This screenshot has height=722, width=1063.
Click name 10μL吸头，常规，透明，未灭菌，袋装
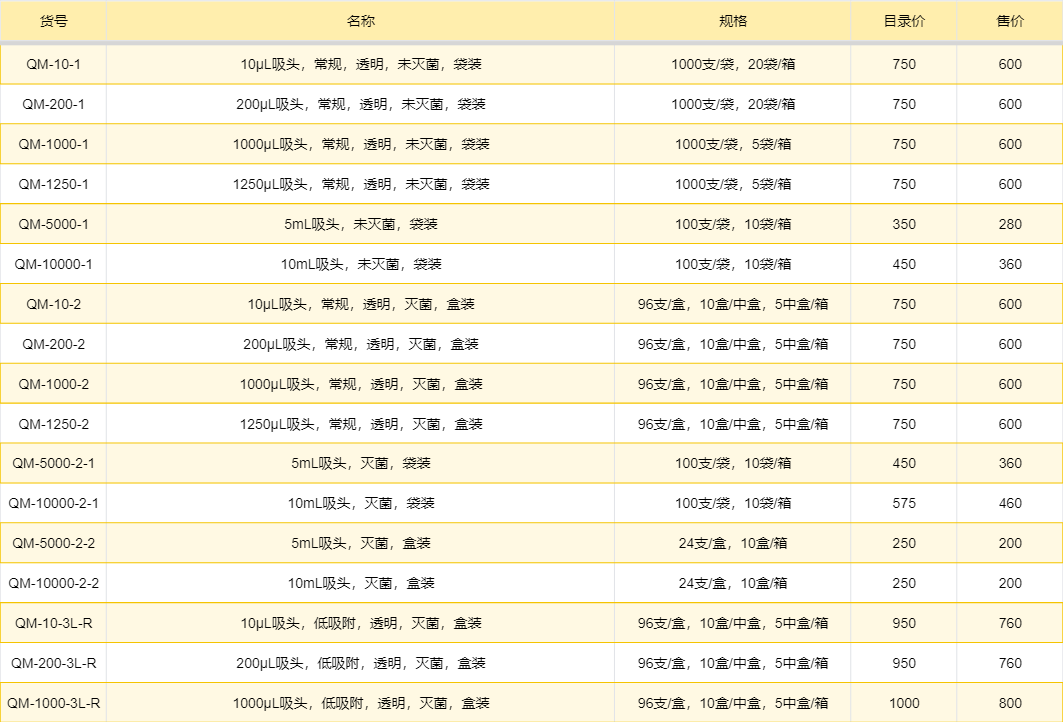pyautogui.click(x=361, y=64)
